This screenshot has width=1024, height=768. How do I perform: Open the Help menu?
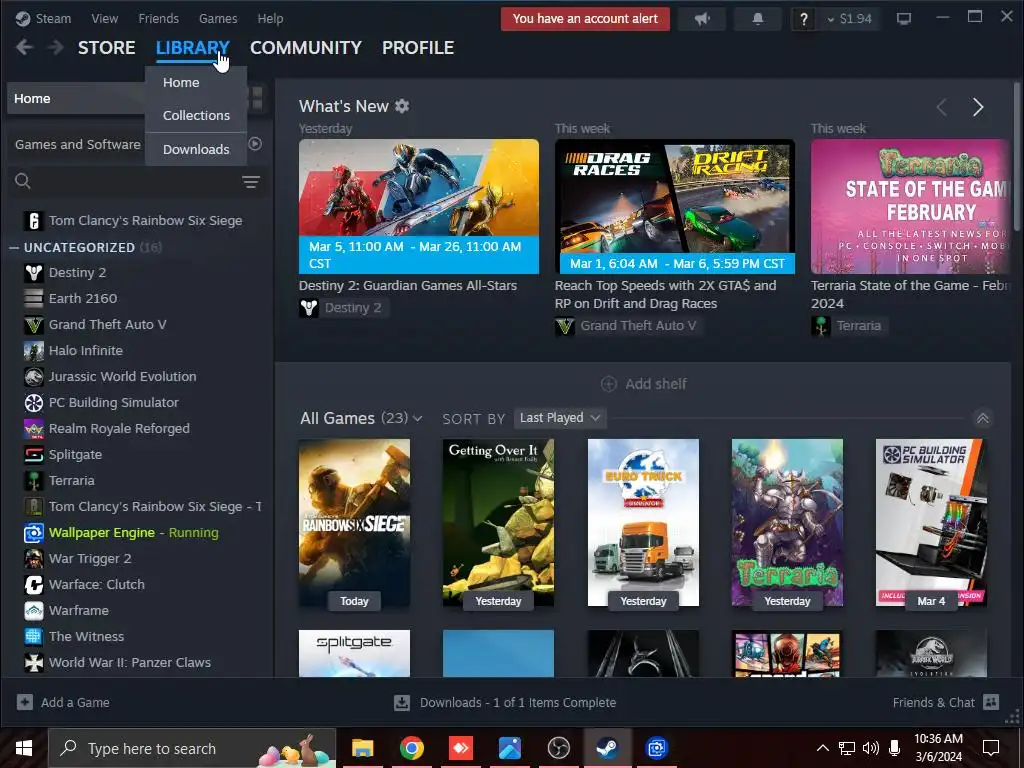tap(270, 18)
